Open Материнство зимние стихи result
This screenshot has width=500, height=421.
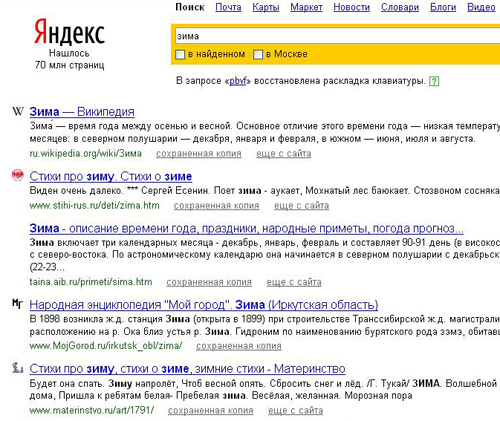pyautogui.click(x=187, y=369)
